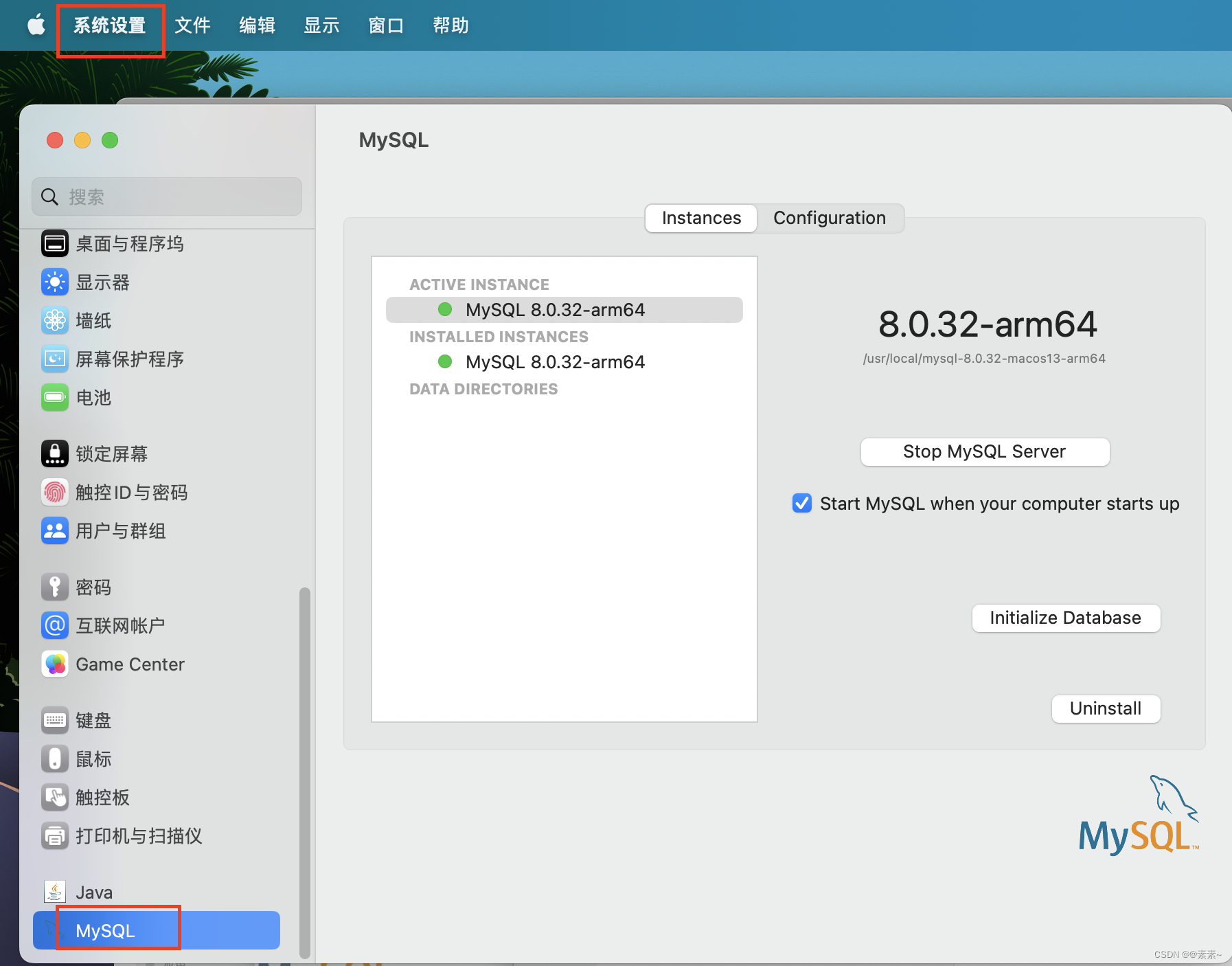The image size is (1232, 966).
Task: Select the Passwords key icon
Action: pyautogui.click(x=55, y=587)
